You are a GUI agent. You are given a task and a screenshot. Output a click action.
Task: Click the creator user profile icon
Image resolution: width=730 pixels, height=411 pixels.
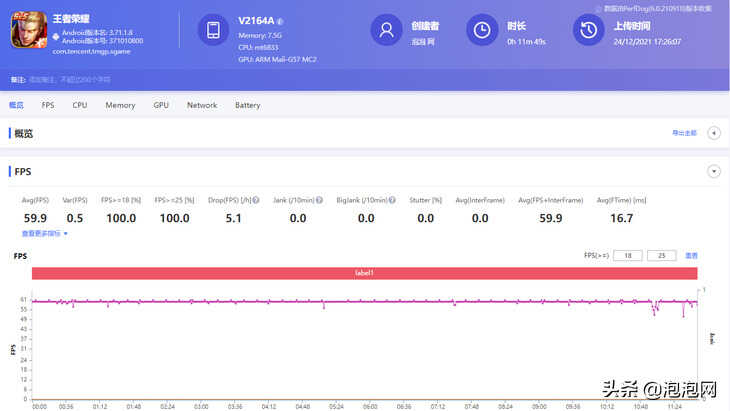(385, 31)
